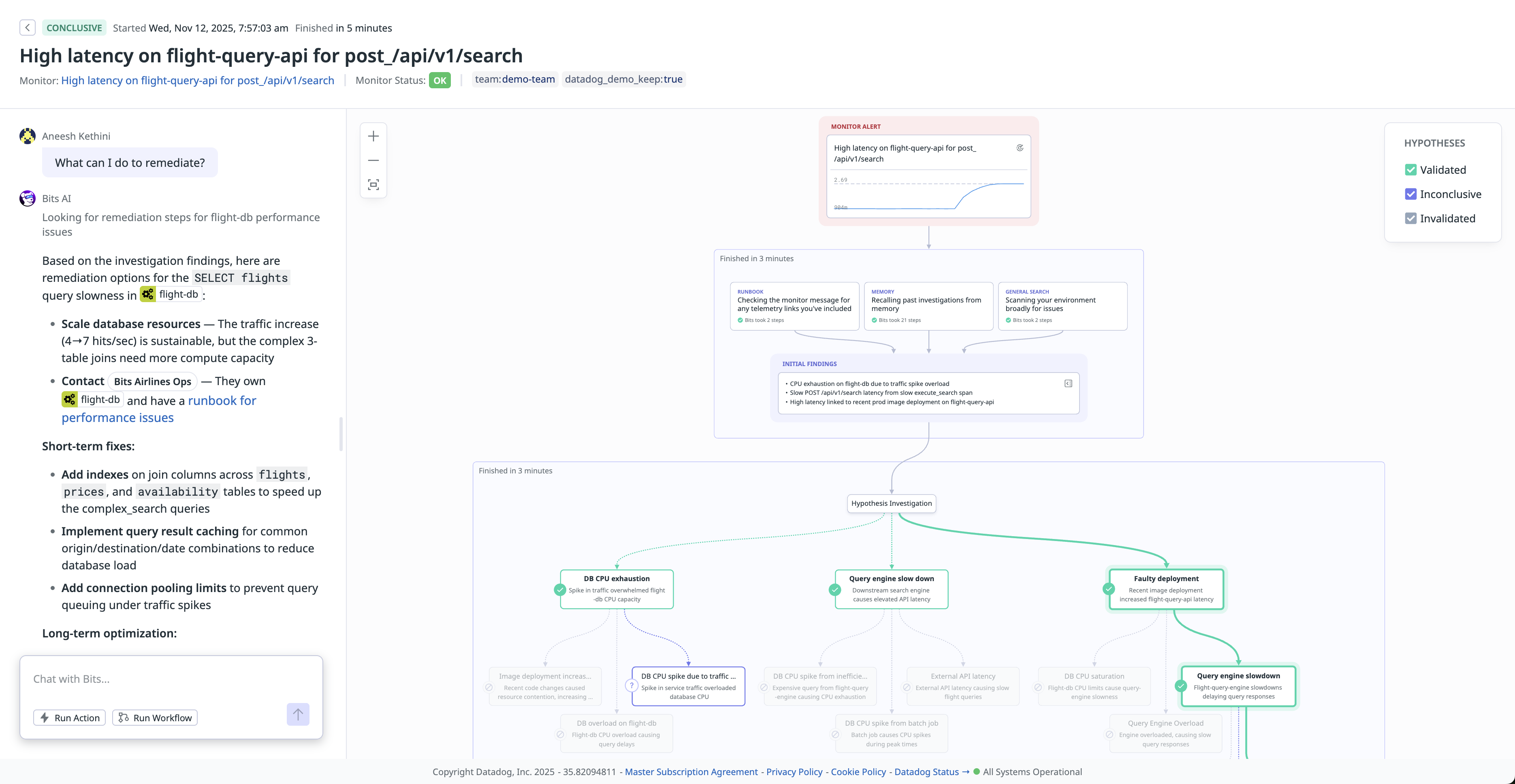Screen dimensions: 1515x784
Task: Open the runbook for performance issues link
Action: pos(222,401)
